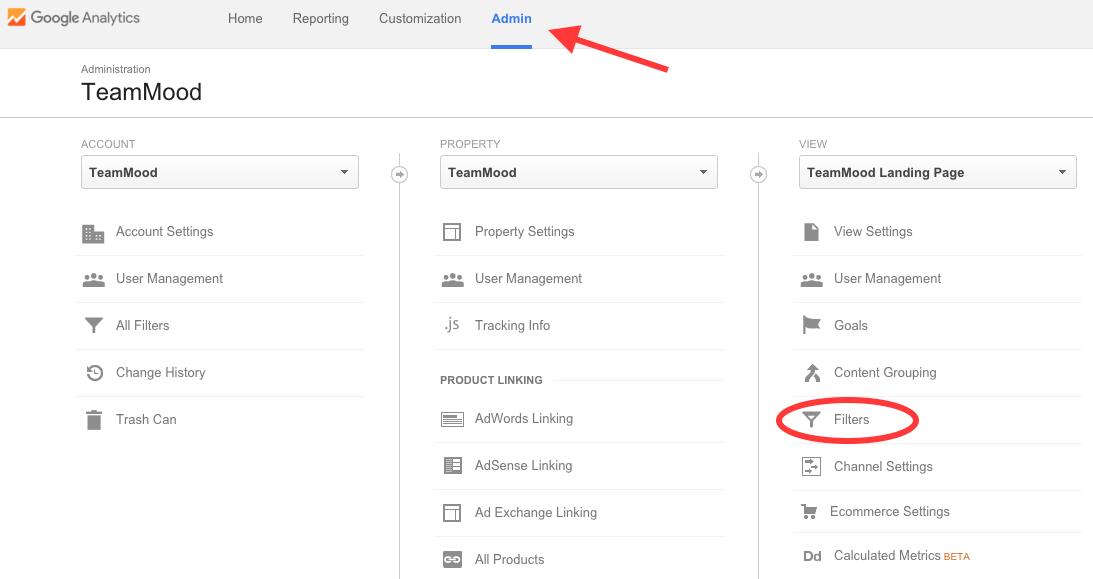Click the Content Grouping icon
The image size is (1093, 579).
click(812, 373)
